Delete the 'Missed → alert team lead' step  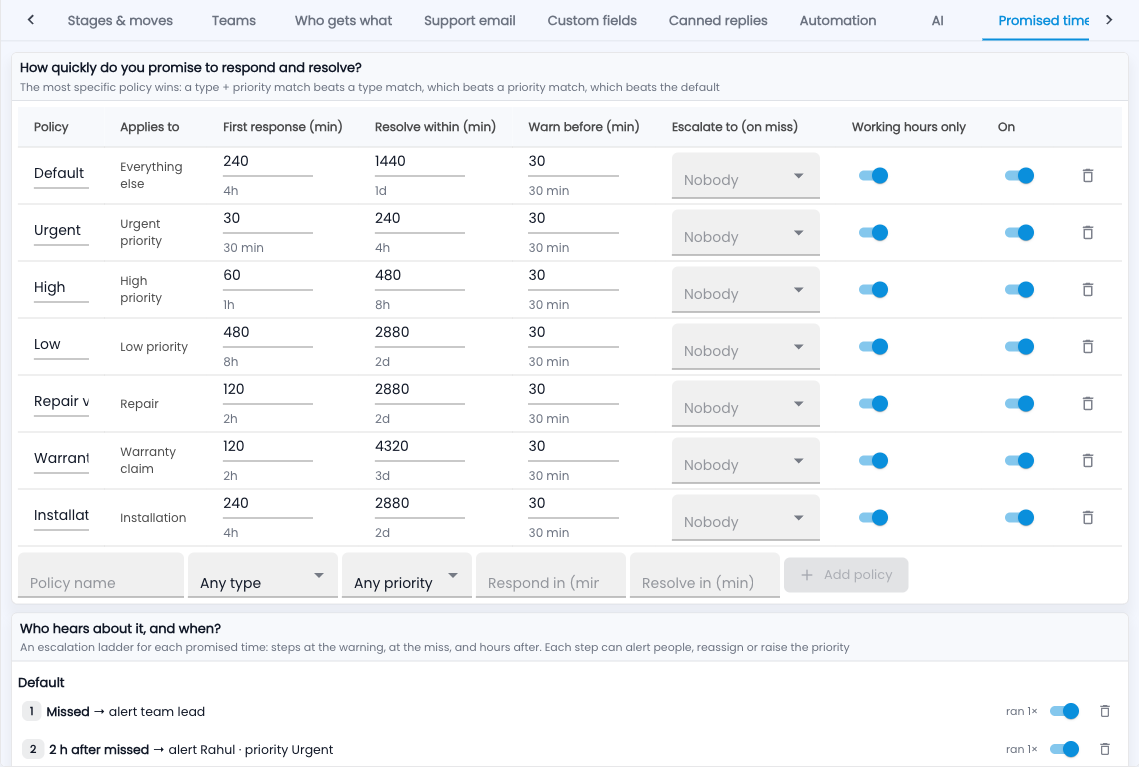1104,711
